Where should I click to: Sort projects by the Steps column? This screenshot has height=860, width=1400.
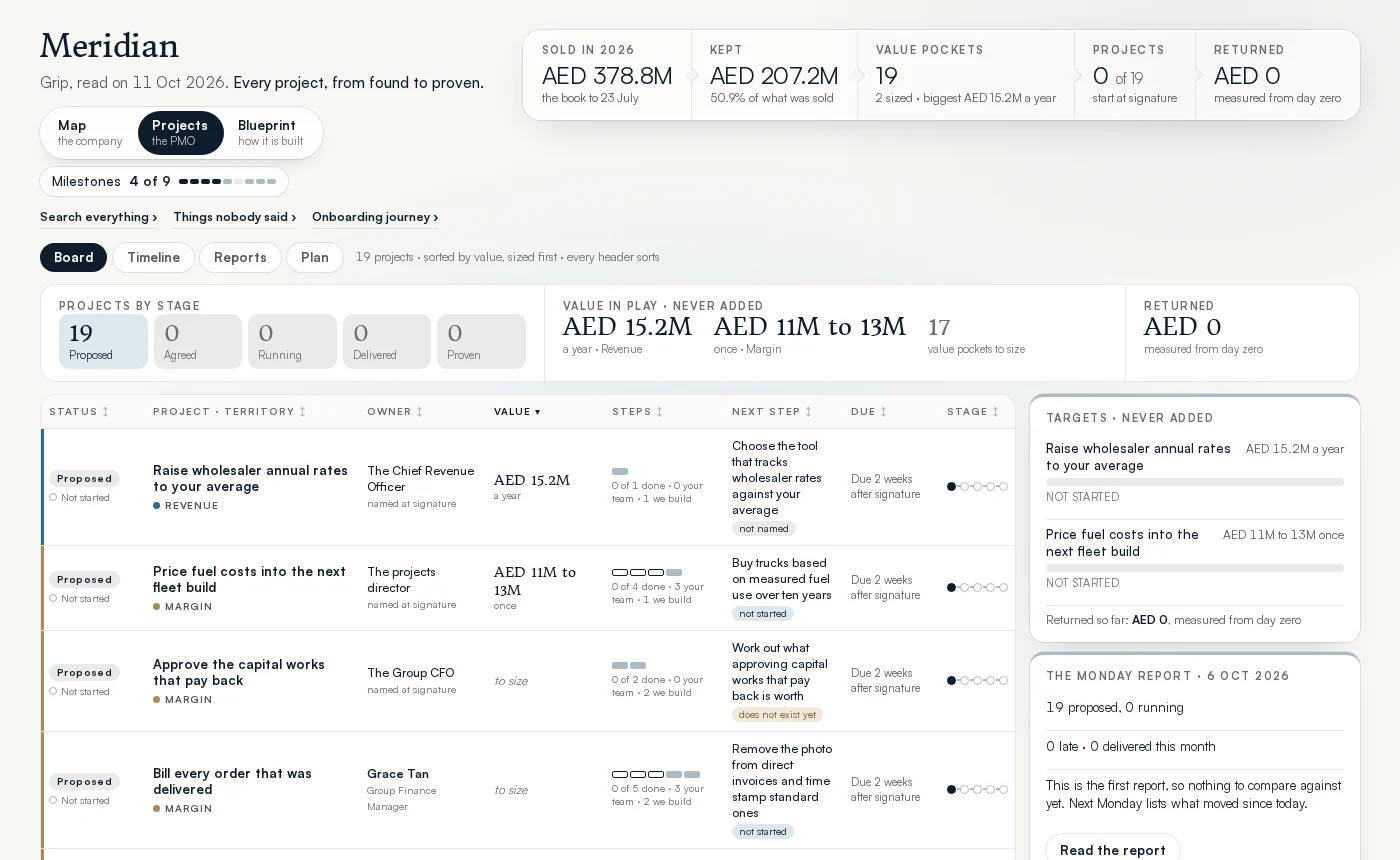(x=637, y=412)
